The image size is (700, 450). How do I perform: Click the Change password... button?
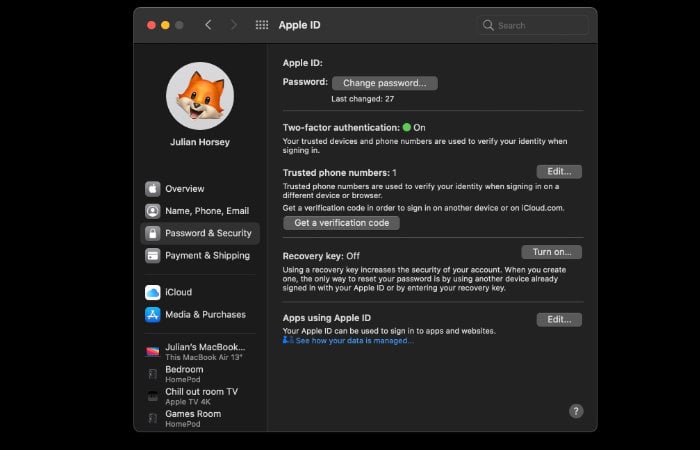[384, 83]
